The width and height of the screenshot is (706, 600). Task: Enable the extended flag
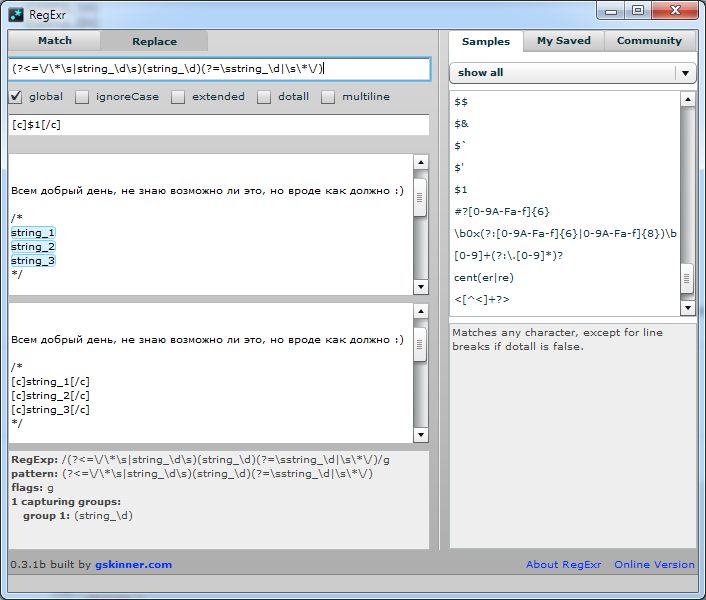pos(178,97)
